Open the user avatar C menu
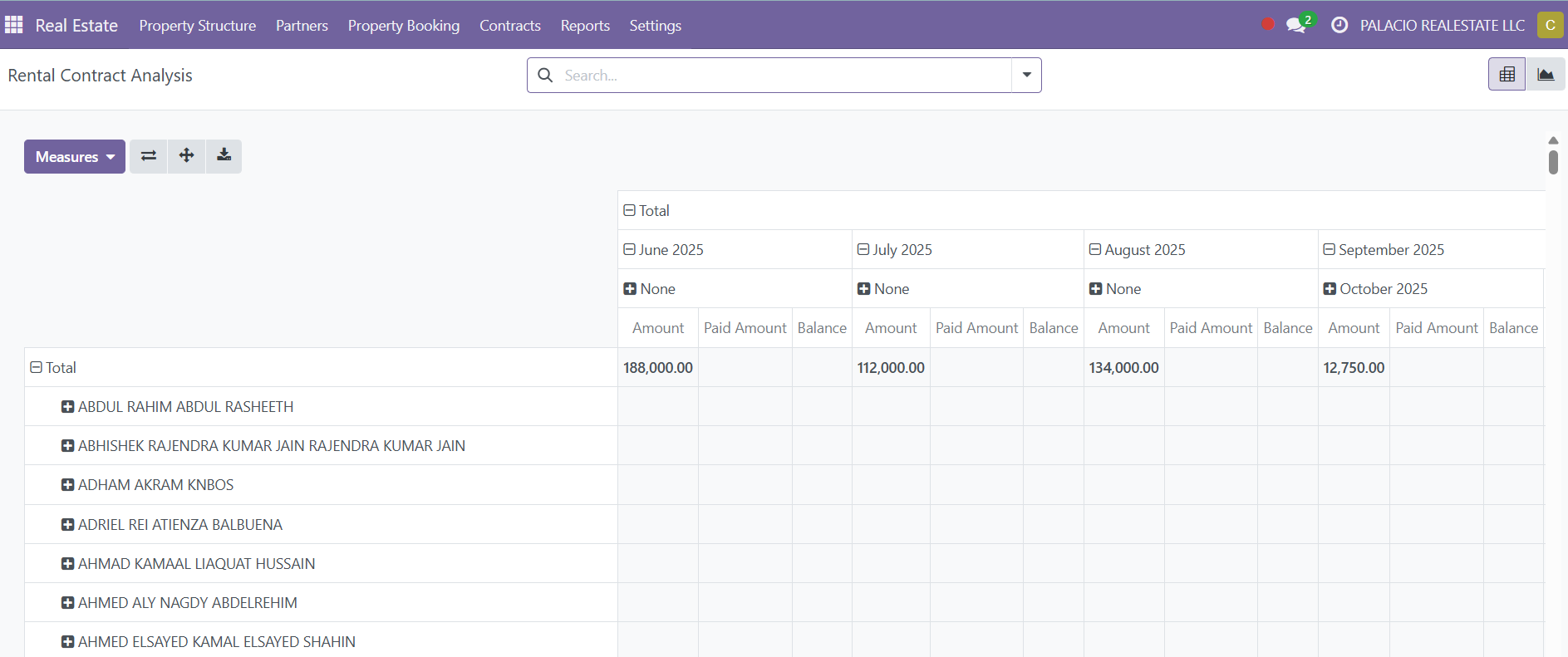The height and width of the screenshot is (657, 1568). [1551, 25]
